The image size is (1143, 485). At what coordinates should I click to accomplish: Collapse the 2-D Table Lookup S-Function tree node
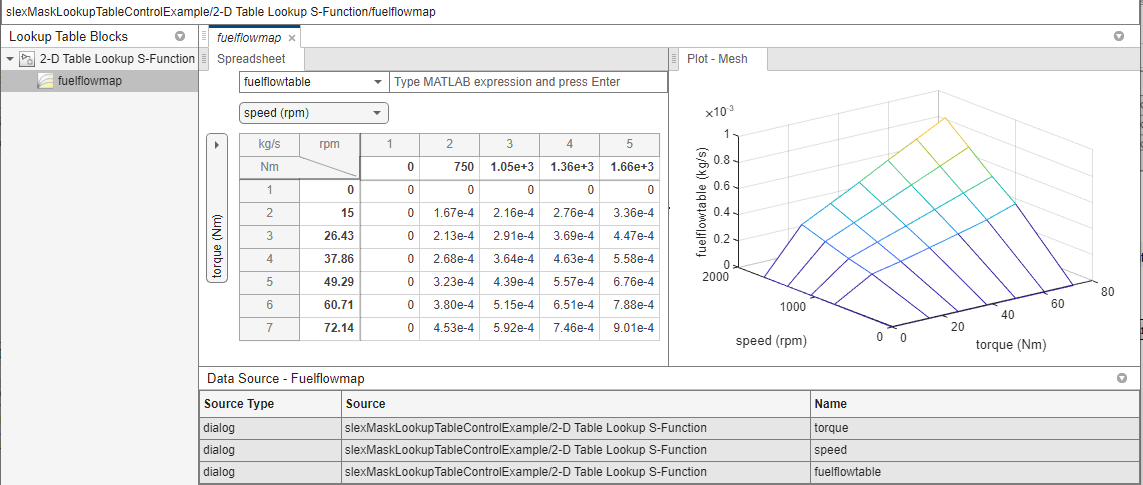9,59
